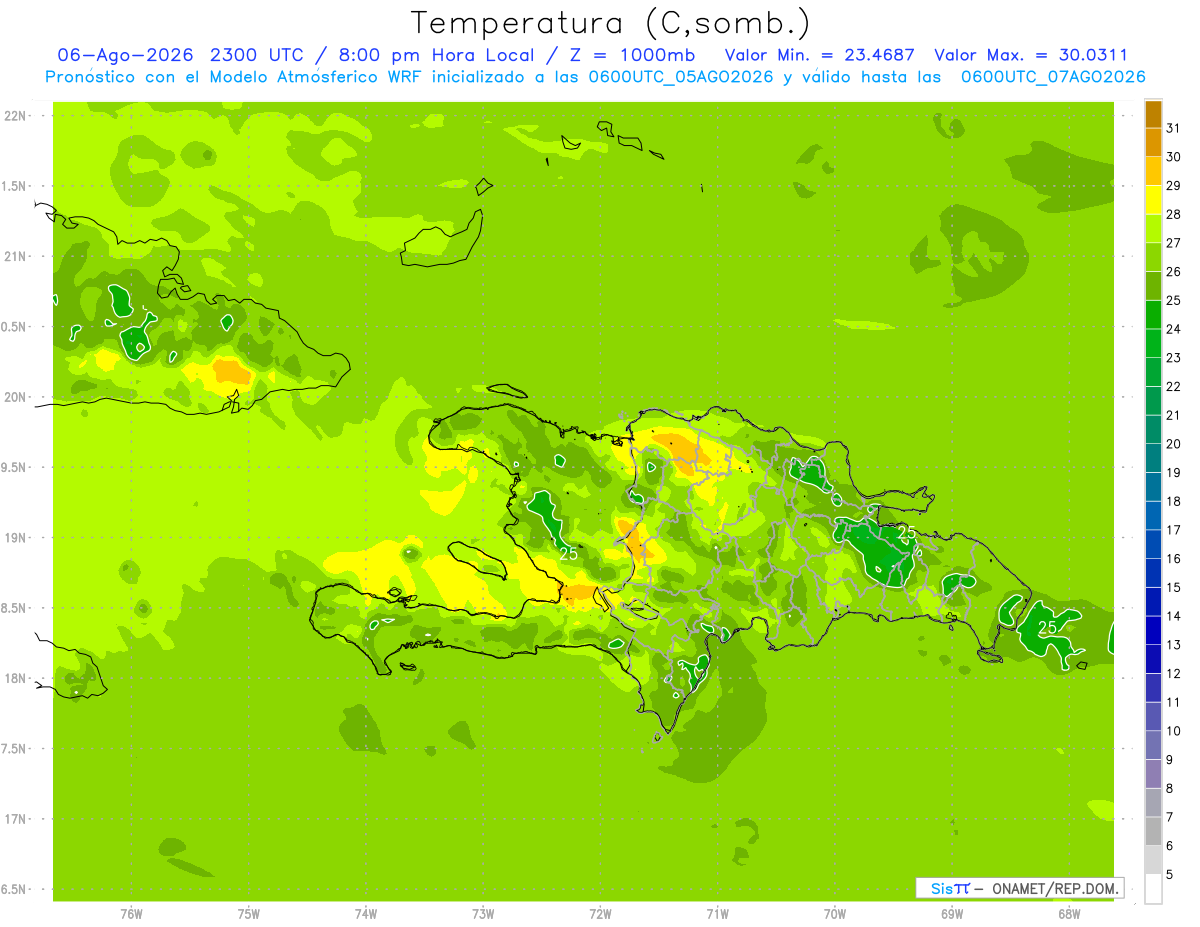Click the '70W' longitude axis label
Viewport: 1200px width, 927px height.
[835, 914]
